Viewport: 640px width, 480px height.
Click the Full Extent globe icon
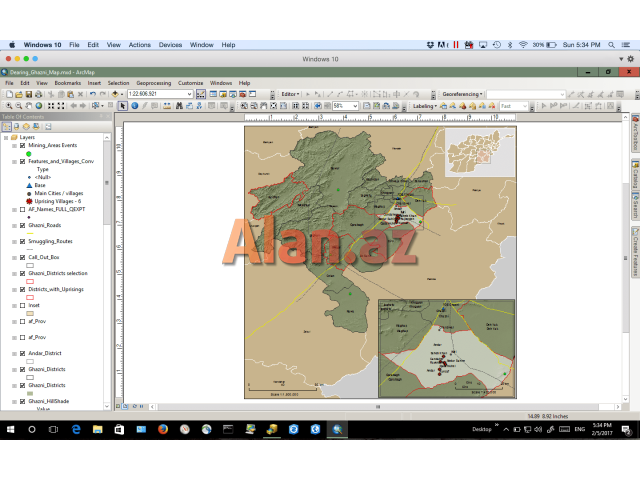click(39, 106)
